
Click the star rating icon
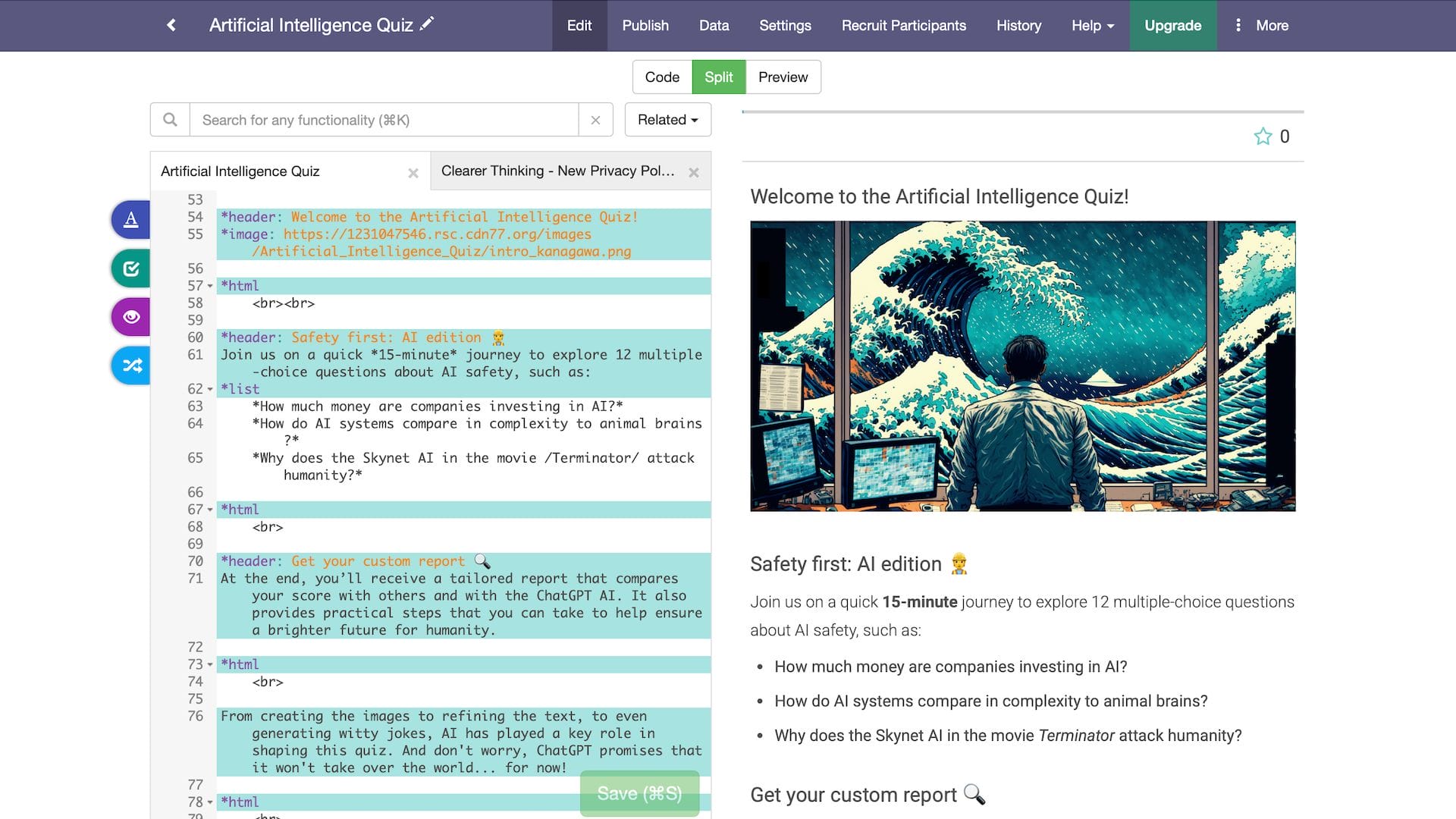click(x=1263, y=136)
